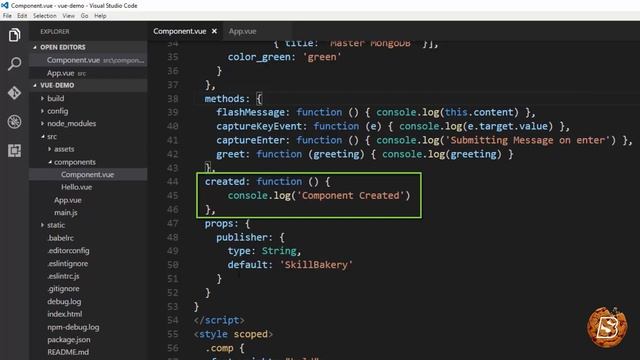Image resolution: width=640 pixels, height=360 pixels.
Task: Click the 'color_green' property
Action: click(259, 57)
